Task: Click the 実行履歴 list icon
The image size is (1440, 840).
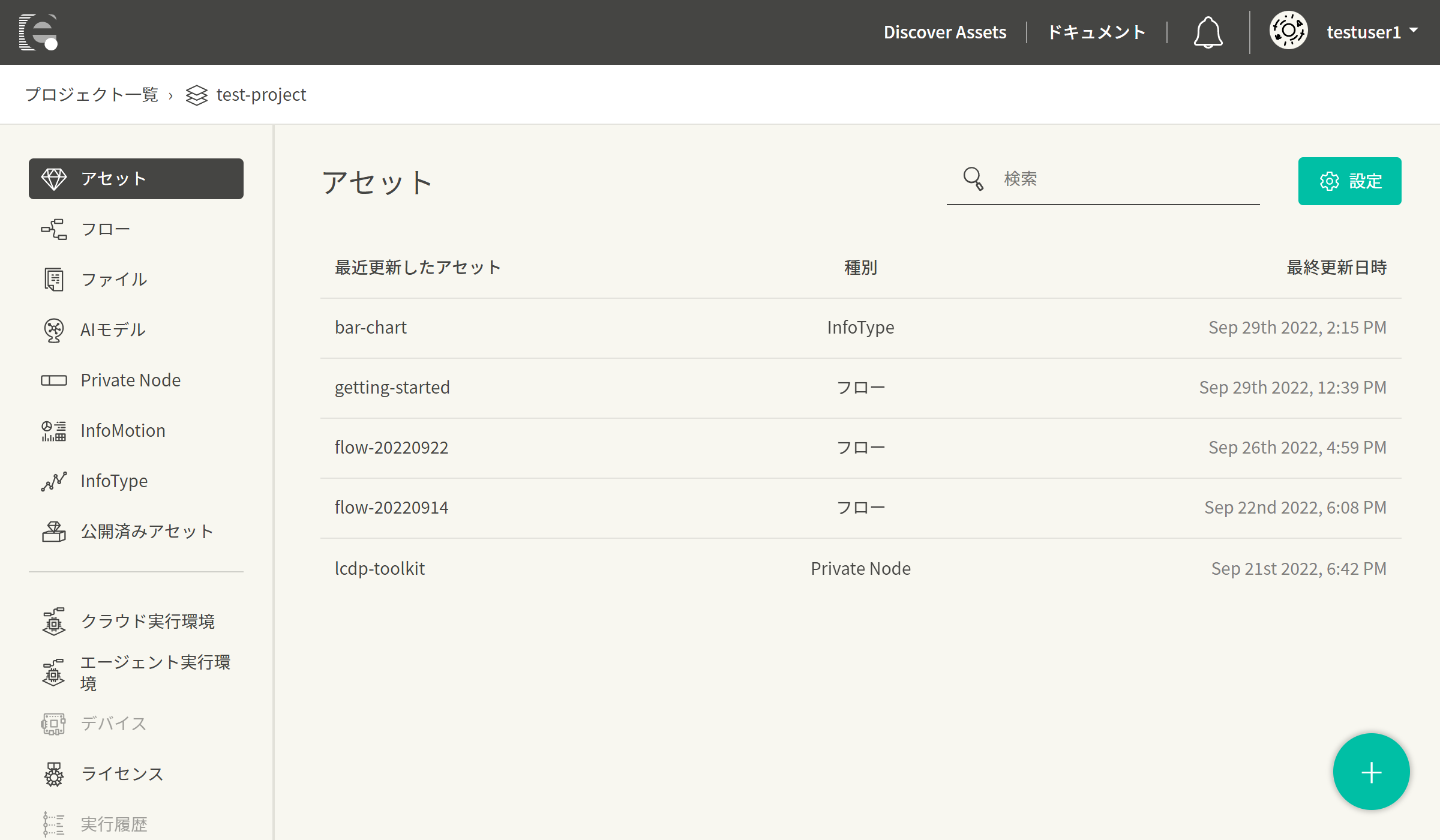Action: (x=54, y=824)
